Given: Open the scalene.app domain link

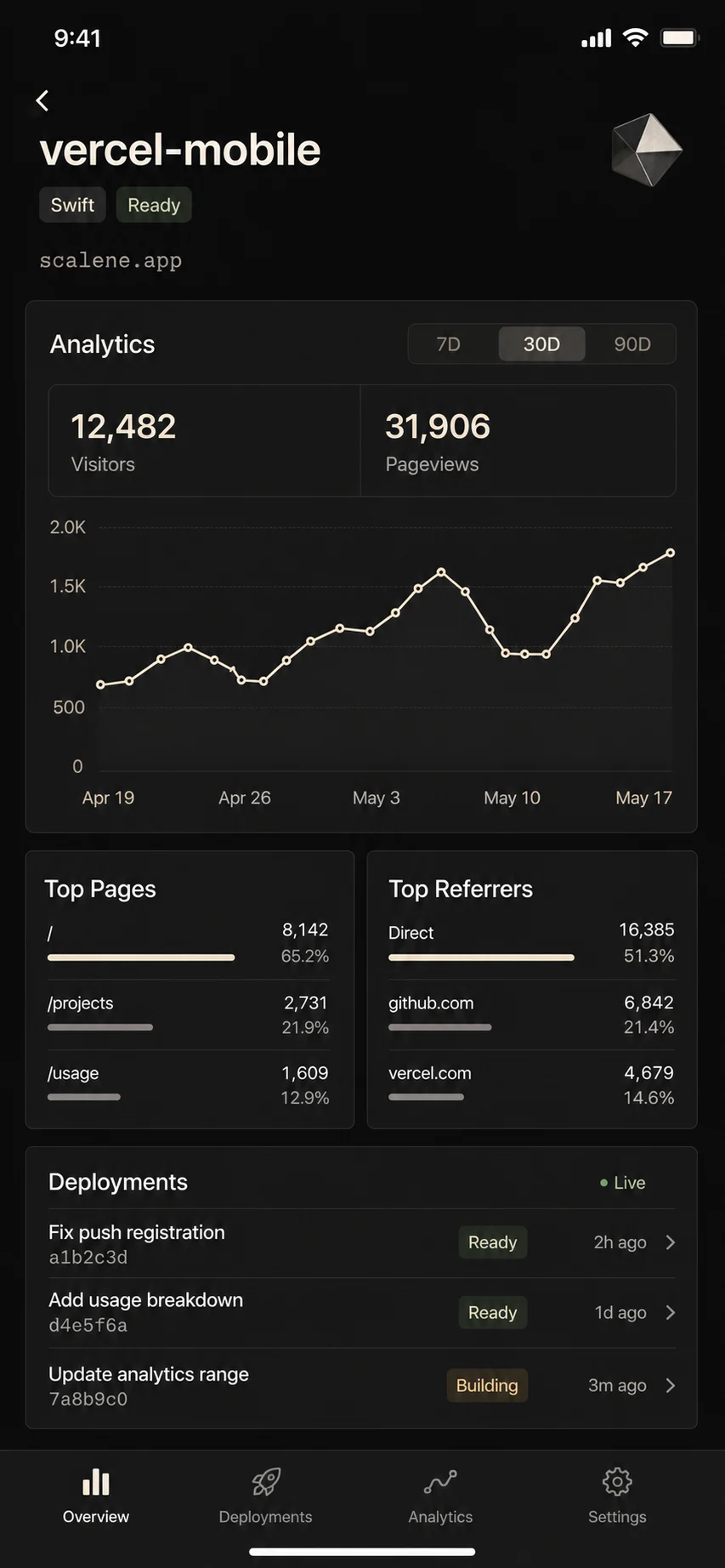Looking at the screenshot, I should pos(110,260).
